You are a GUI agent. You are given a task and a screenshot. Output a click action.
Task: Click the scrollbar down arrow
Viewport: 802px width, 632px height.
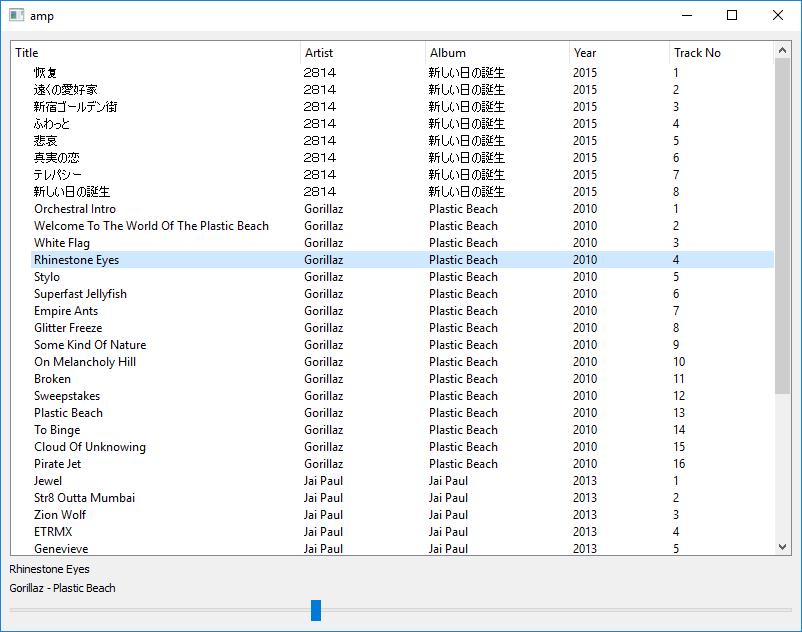[782, 547]
